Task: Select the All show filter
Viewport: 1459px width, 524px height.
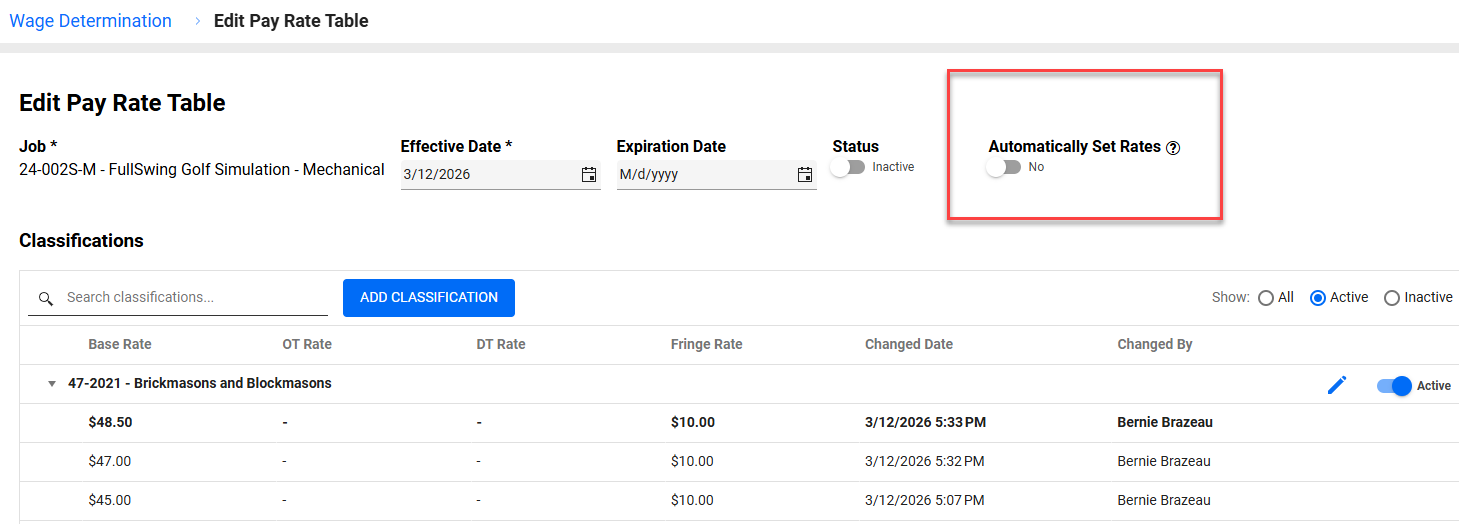Action: click(1266, 298)
